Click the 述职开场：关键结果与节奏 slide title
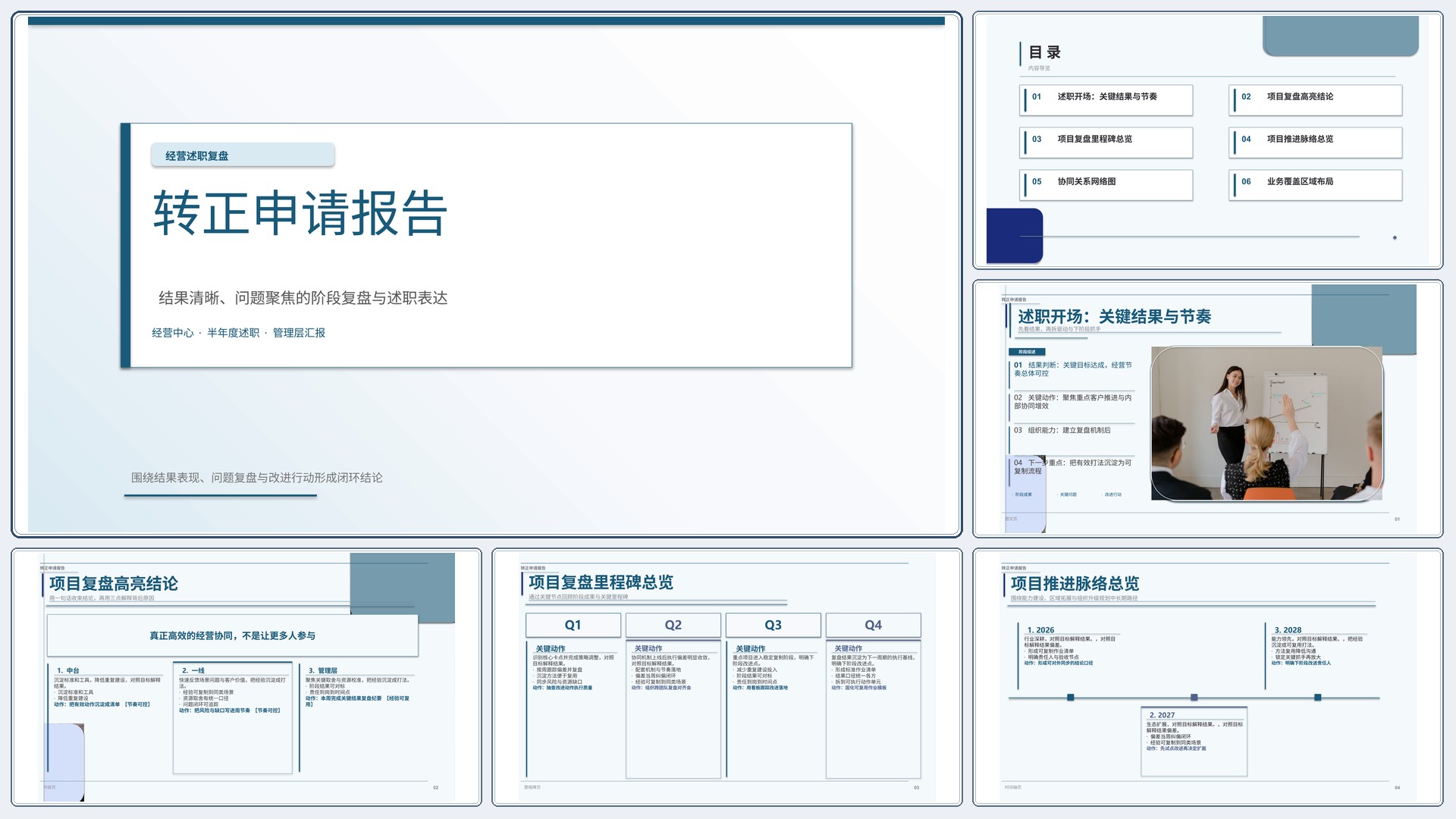 pyautogui.click(x=1114, y=317)
